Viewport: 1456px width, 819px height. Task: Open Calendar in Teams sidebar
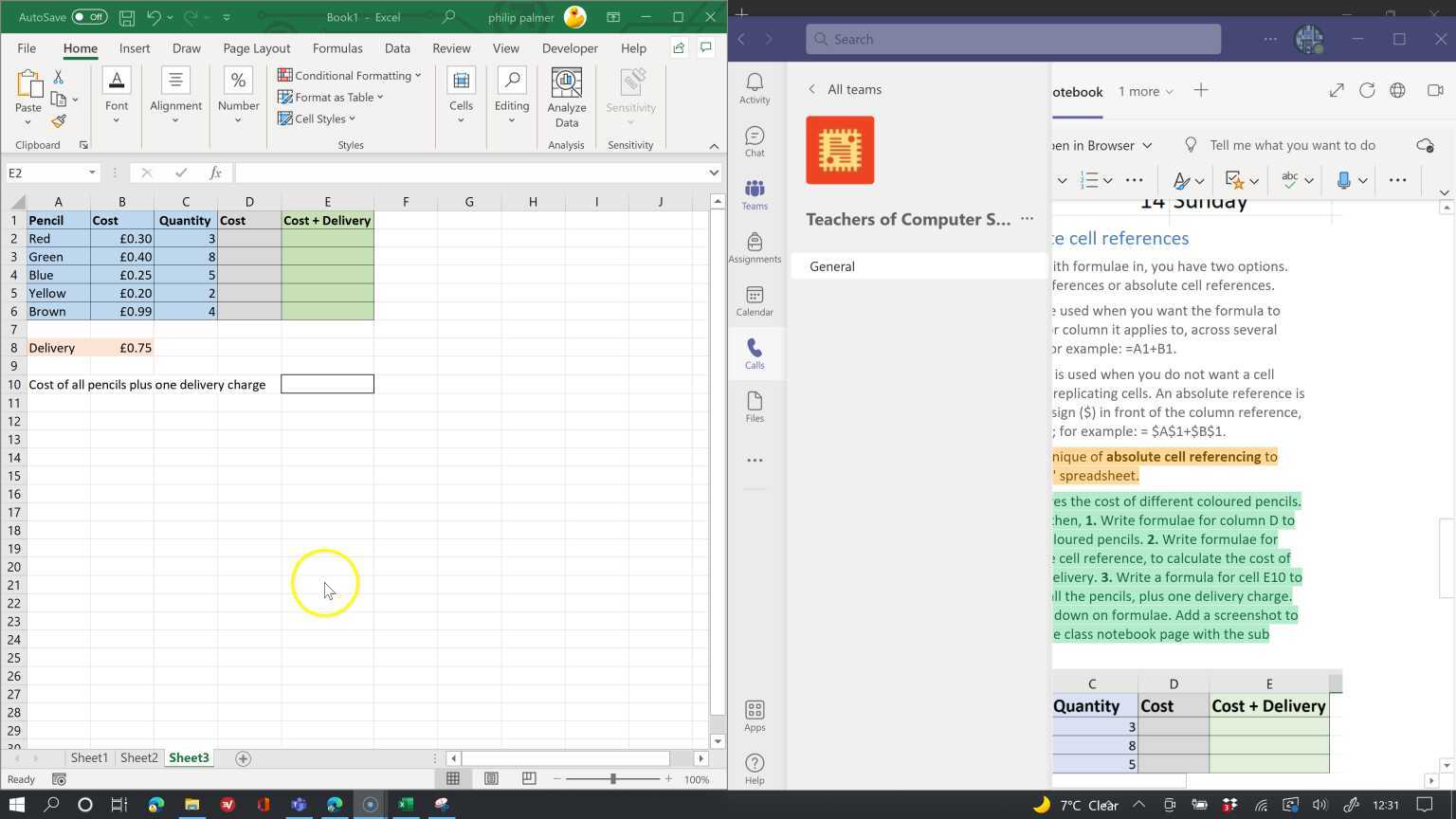[x=755, y=300]
